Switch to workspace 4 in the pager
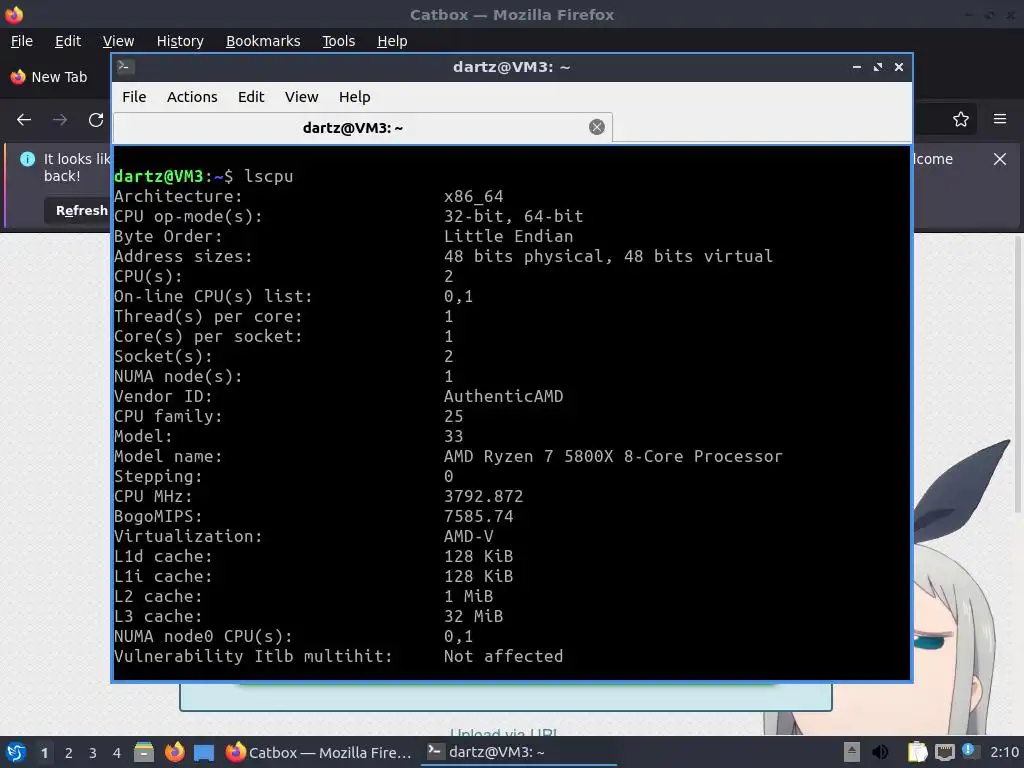The height and width of the screenshot is (768, 1024). (x=117, y=753)
